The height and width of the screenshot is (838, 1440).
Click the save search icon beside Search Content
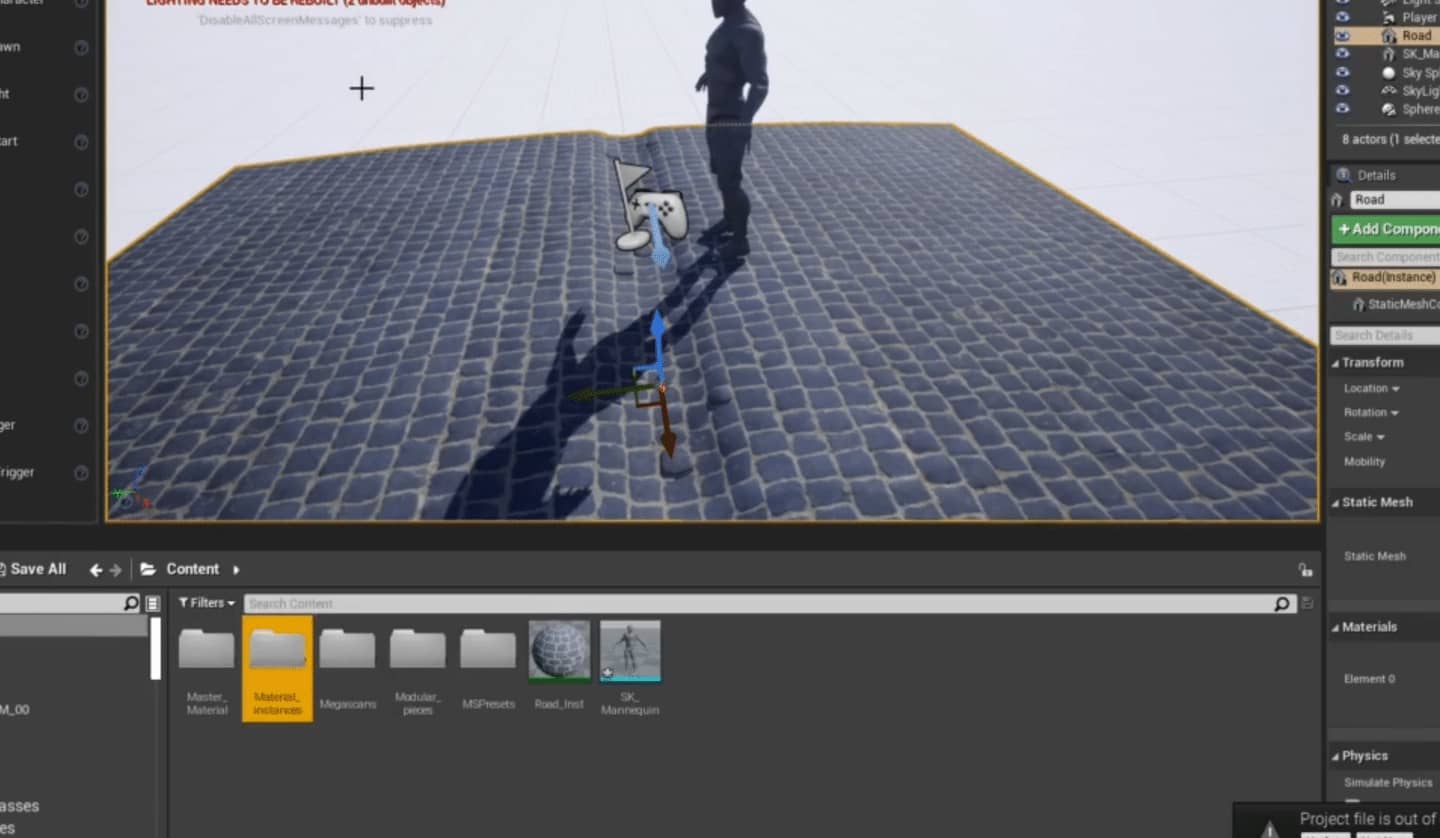point(1307,603)
